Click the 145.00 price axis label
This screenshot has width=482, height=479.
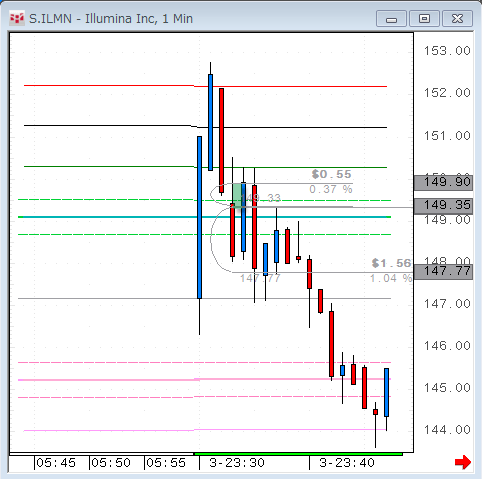point(447,388)
